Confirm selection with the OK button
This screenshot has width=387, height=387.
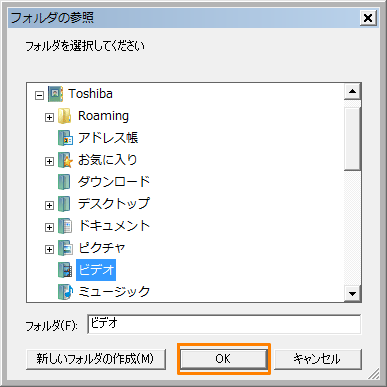click(x=224, y=359)
